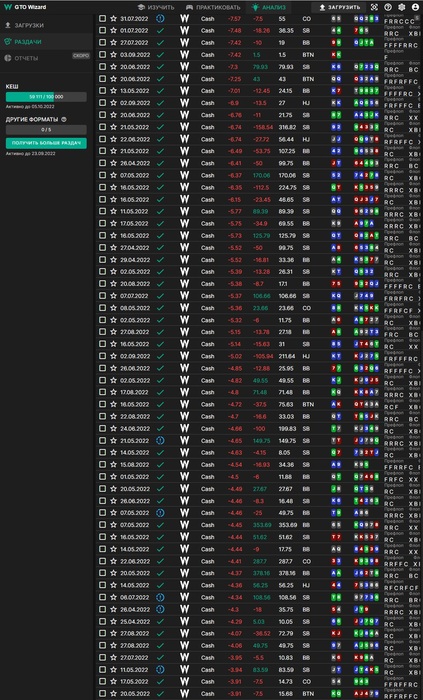Click the ЗАГРУЗИТЬ upload button
The height and width of the screenshot is (700, 423).
pyautogui.click(x=340, y=7)
